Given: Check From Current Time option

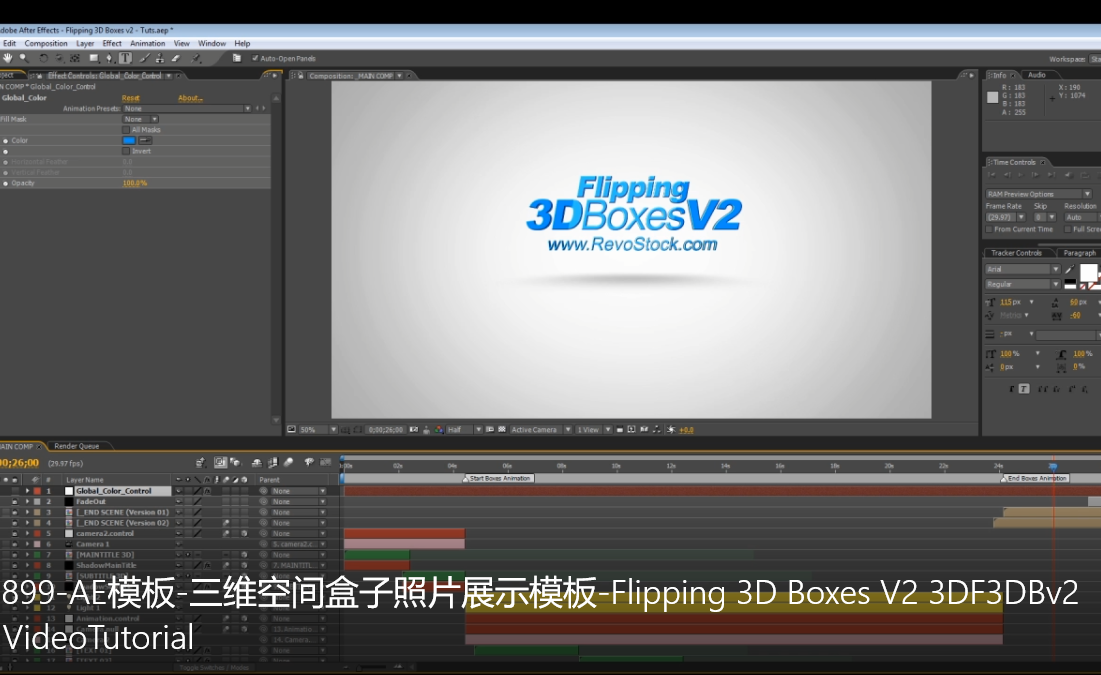Looking at the screenshot, I should tap(989, 229).
